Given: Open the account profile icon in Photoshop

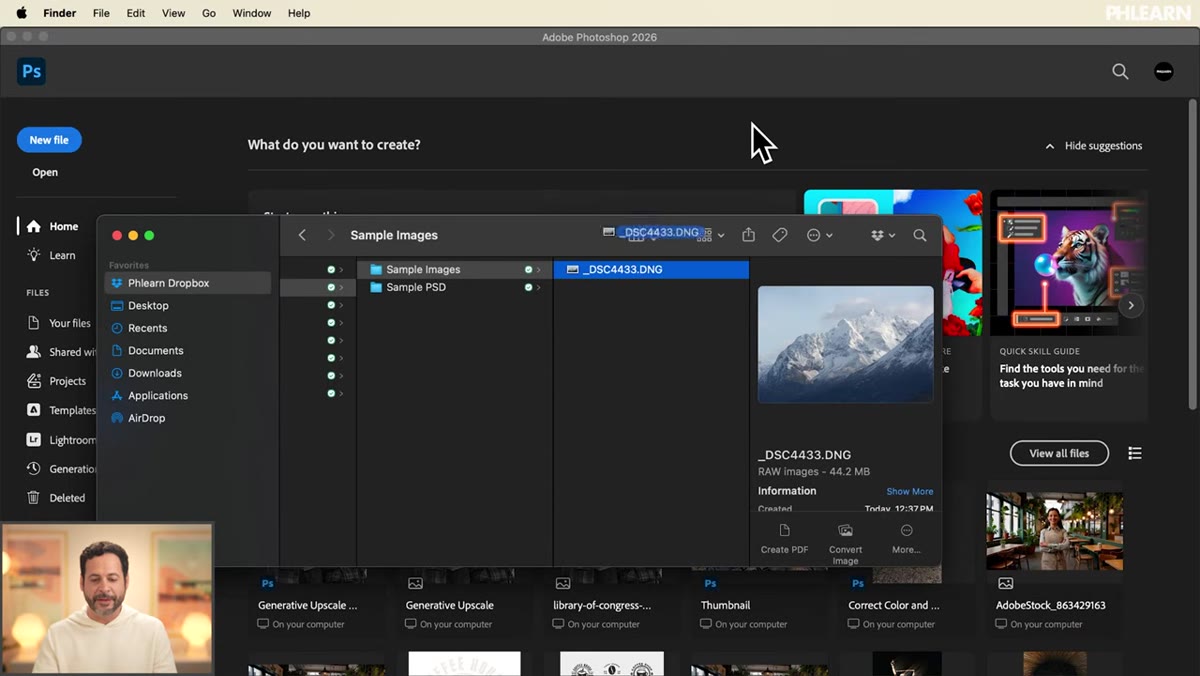Looking at the screenshot, I should pos(1163,71).
